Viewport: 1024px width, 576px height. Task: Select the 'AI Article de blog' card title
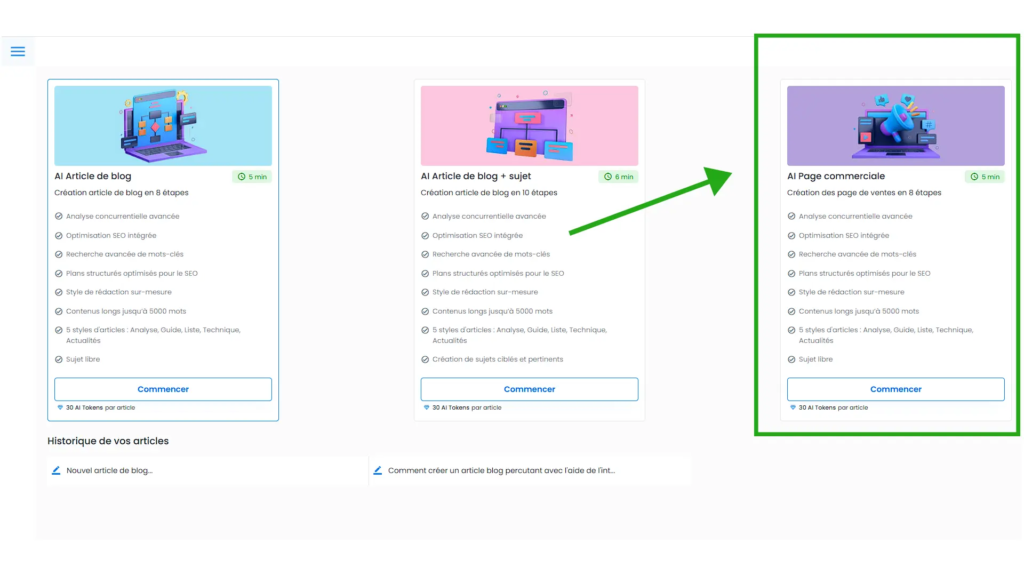(x=93, y=176)
